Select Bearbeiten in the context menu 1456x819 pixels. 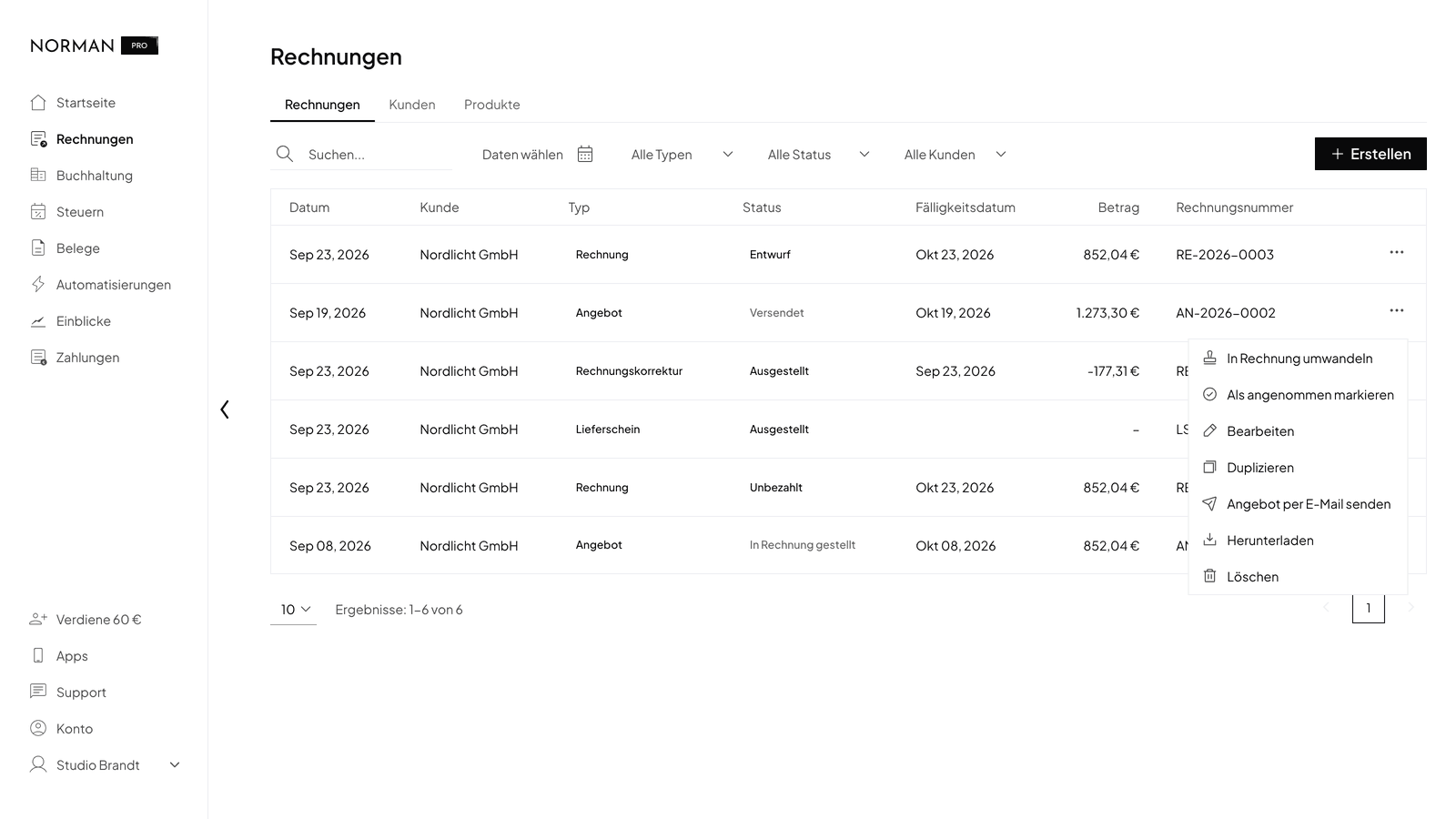pyautogui.click(x=1298, y=431)
